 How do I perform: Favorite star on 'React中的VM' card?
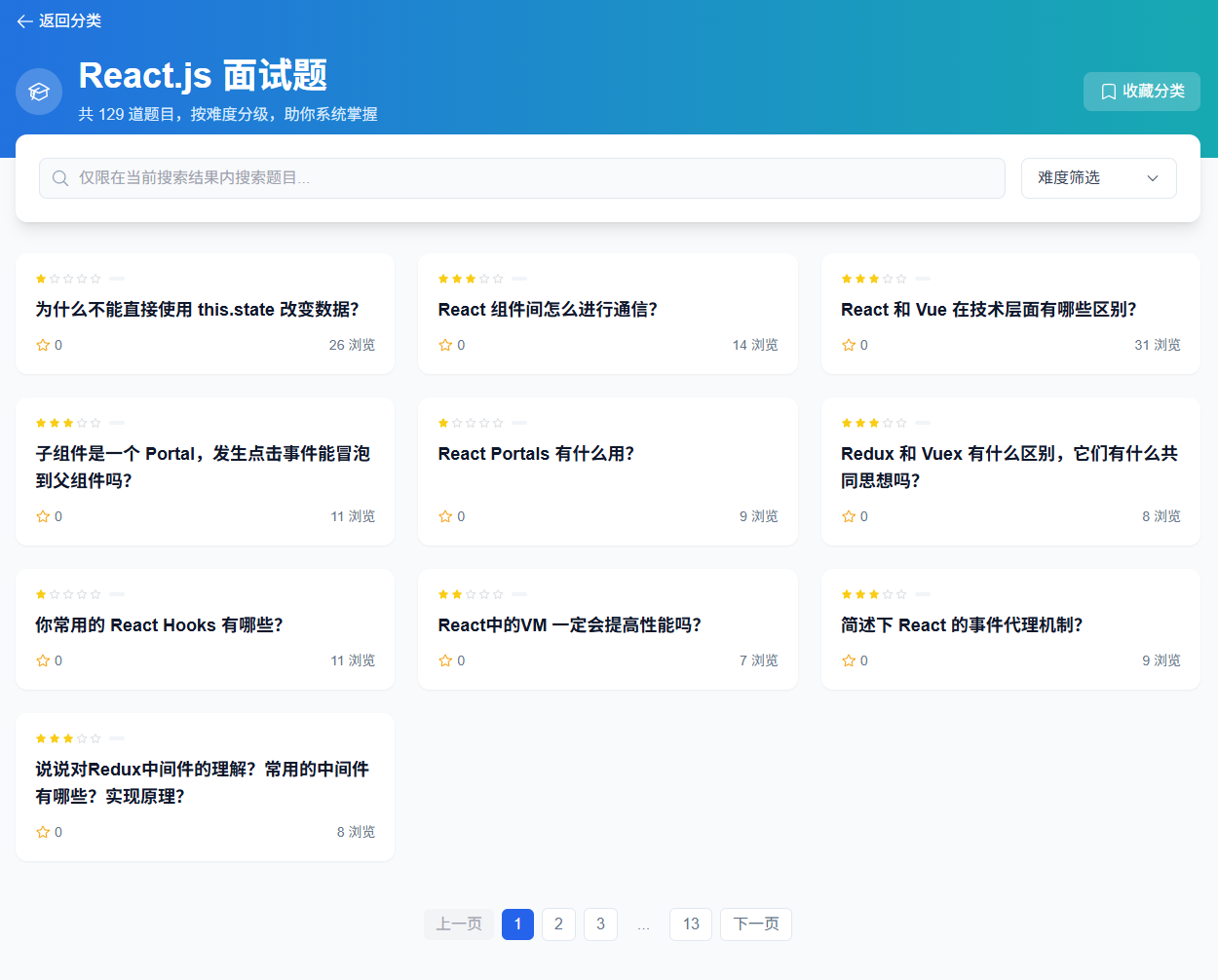pos(445,660)
